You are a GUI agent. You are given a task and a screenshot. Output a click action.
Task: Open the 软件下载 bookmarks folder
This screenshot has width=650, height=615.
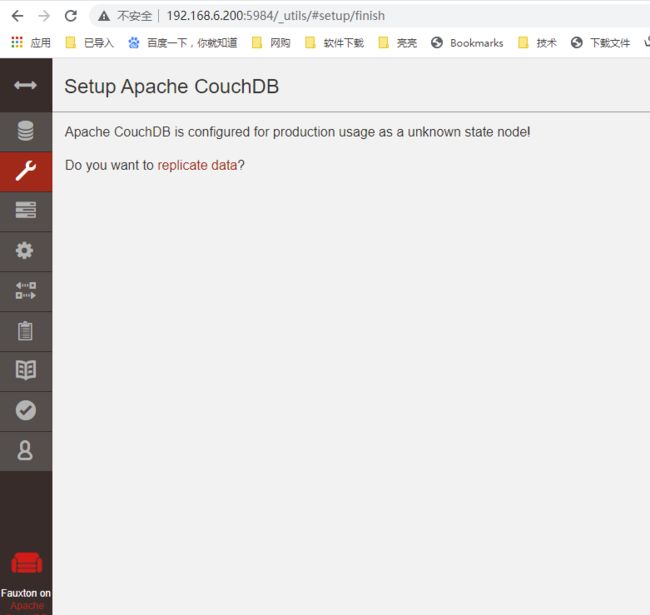coord(334,43)
